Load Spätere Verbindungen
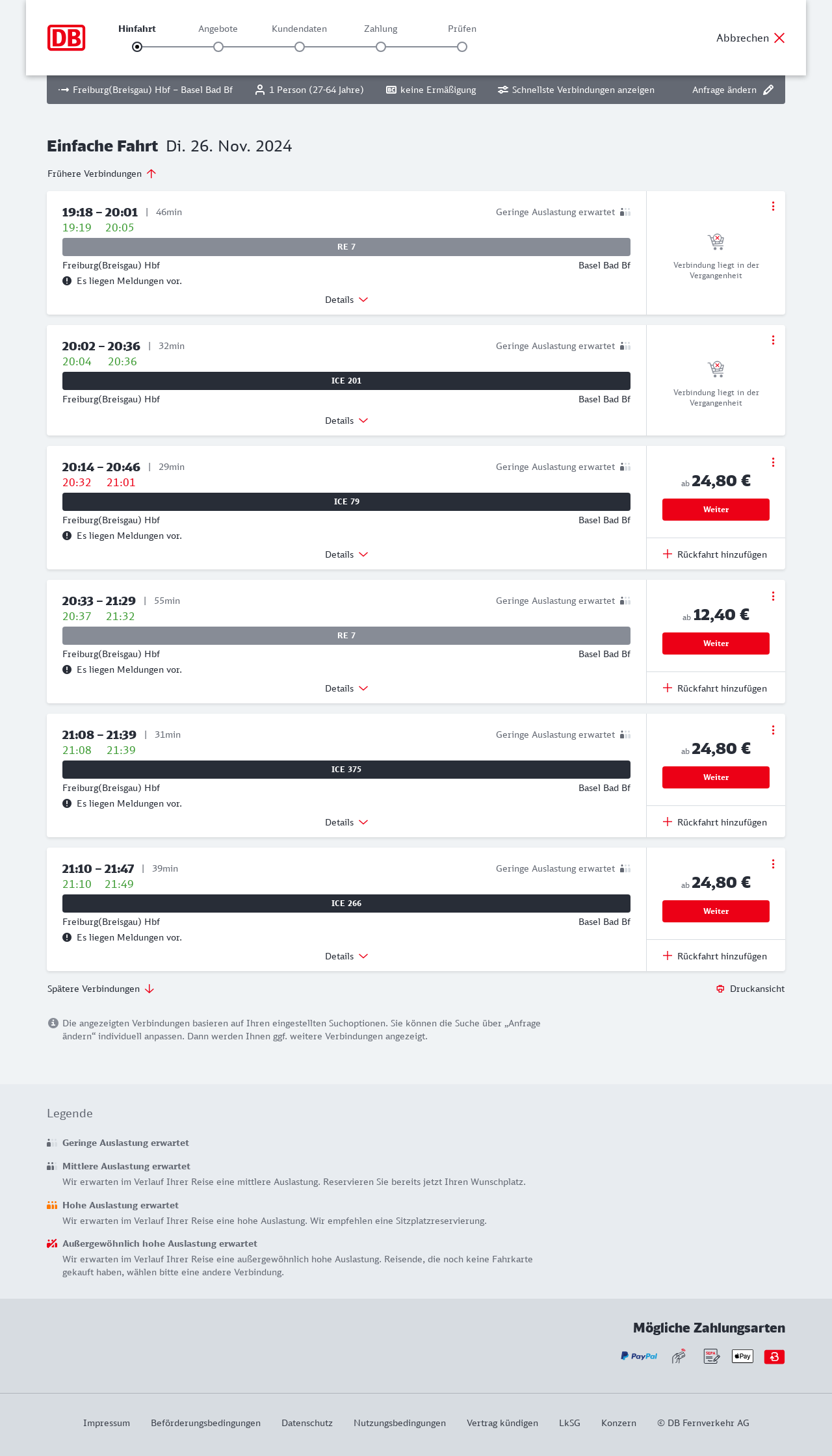The width and height of the screenshot is (832, 1456). 101,989
